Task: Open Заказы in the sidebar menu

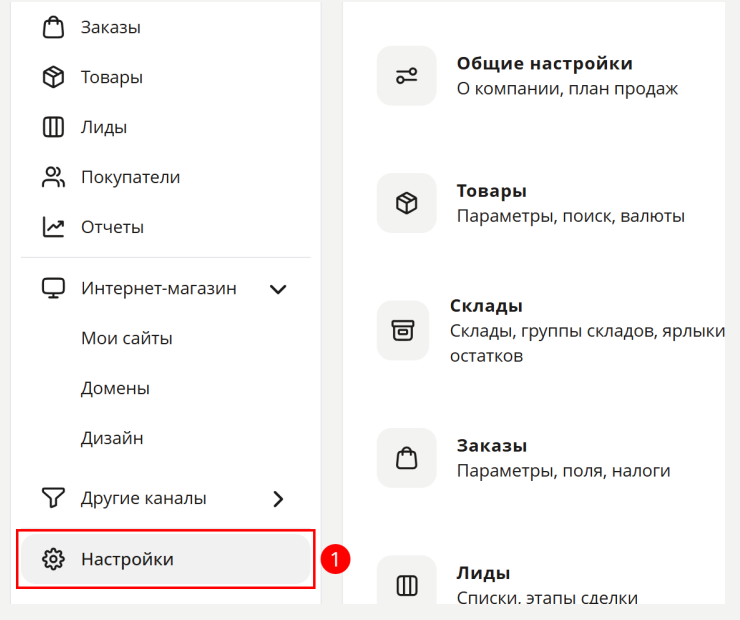Action: click(x=111, y=27)
